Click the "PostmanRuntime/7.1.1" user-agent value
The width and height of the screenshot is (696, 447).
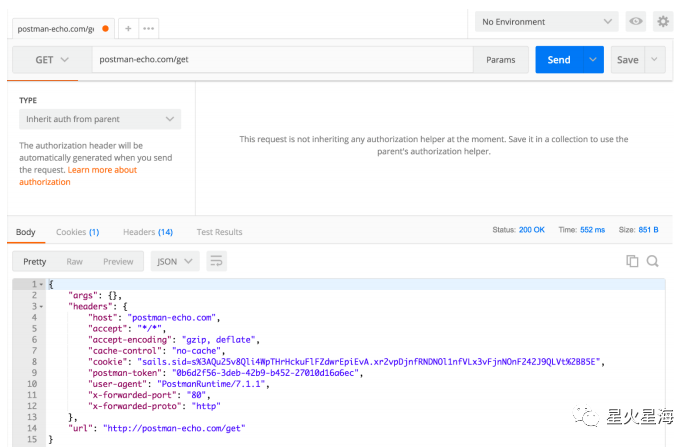point(211,384)
